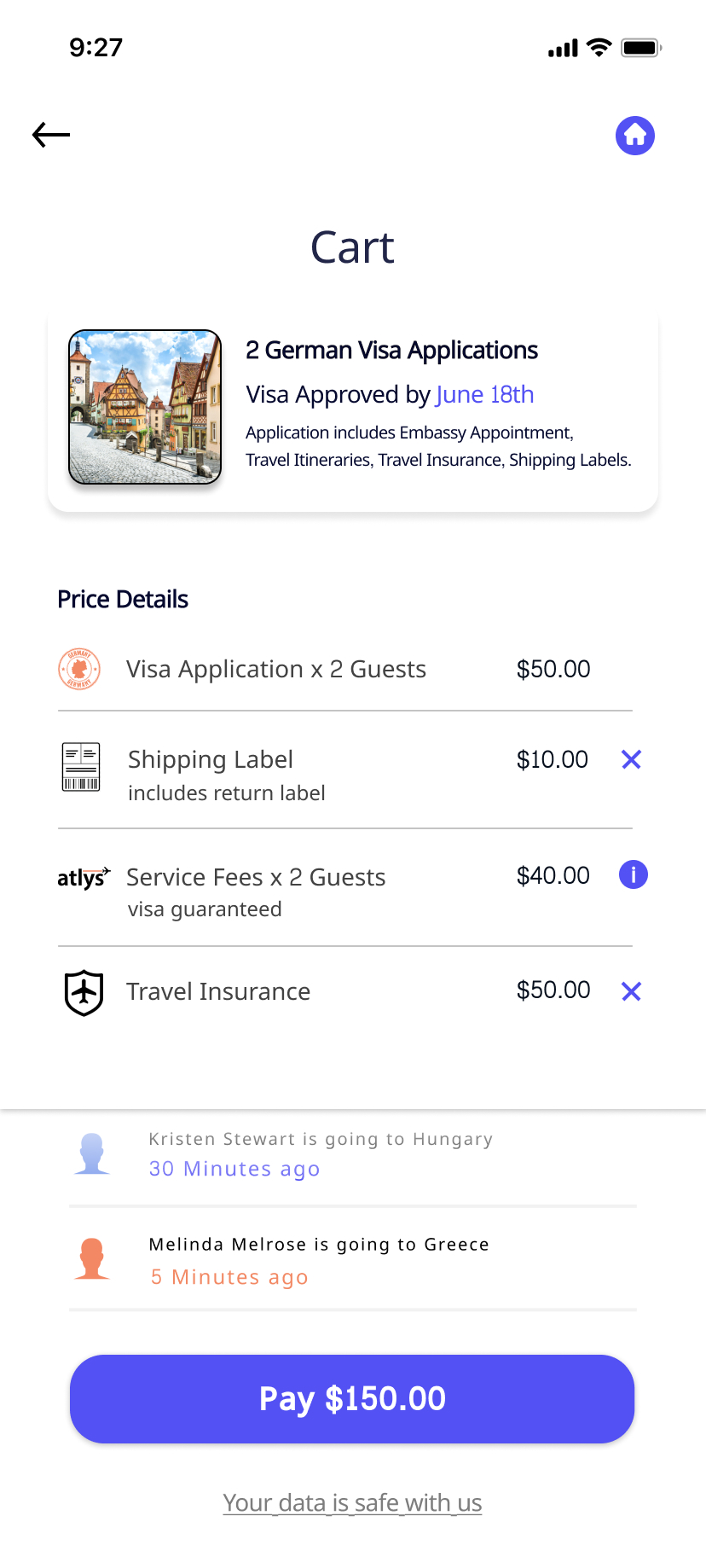Open Service Fees info icon
This screenshot has width=706, height=1568.
click(x=633, y=874)
